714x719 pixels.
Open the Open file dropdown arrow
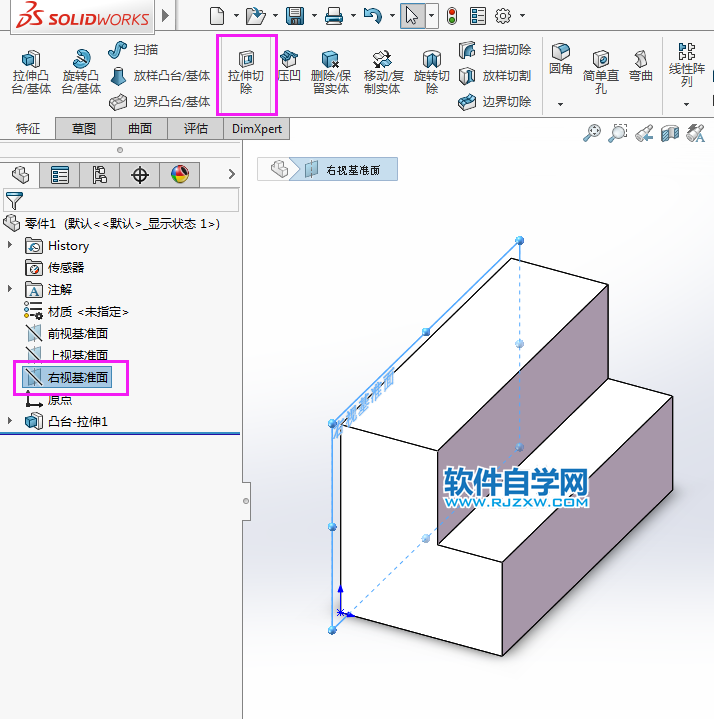(x=275, y=16)
